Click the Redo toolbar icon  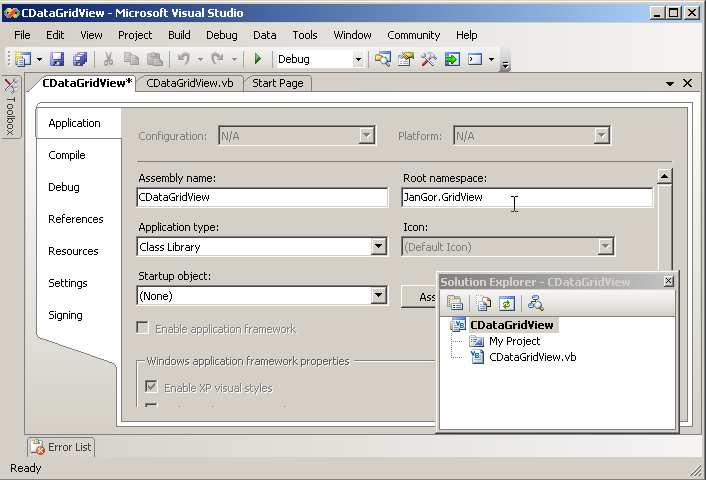[218, 59]
